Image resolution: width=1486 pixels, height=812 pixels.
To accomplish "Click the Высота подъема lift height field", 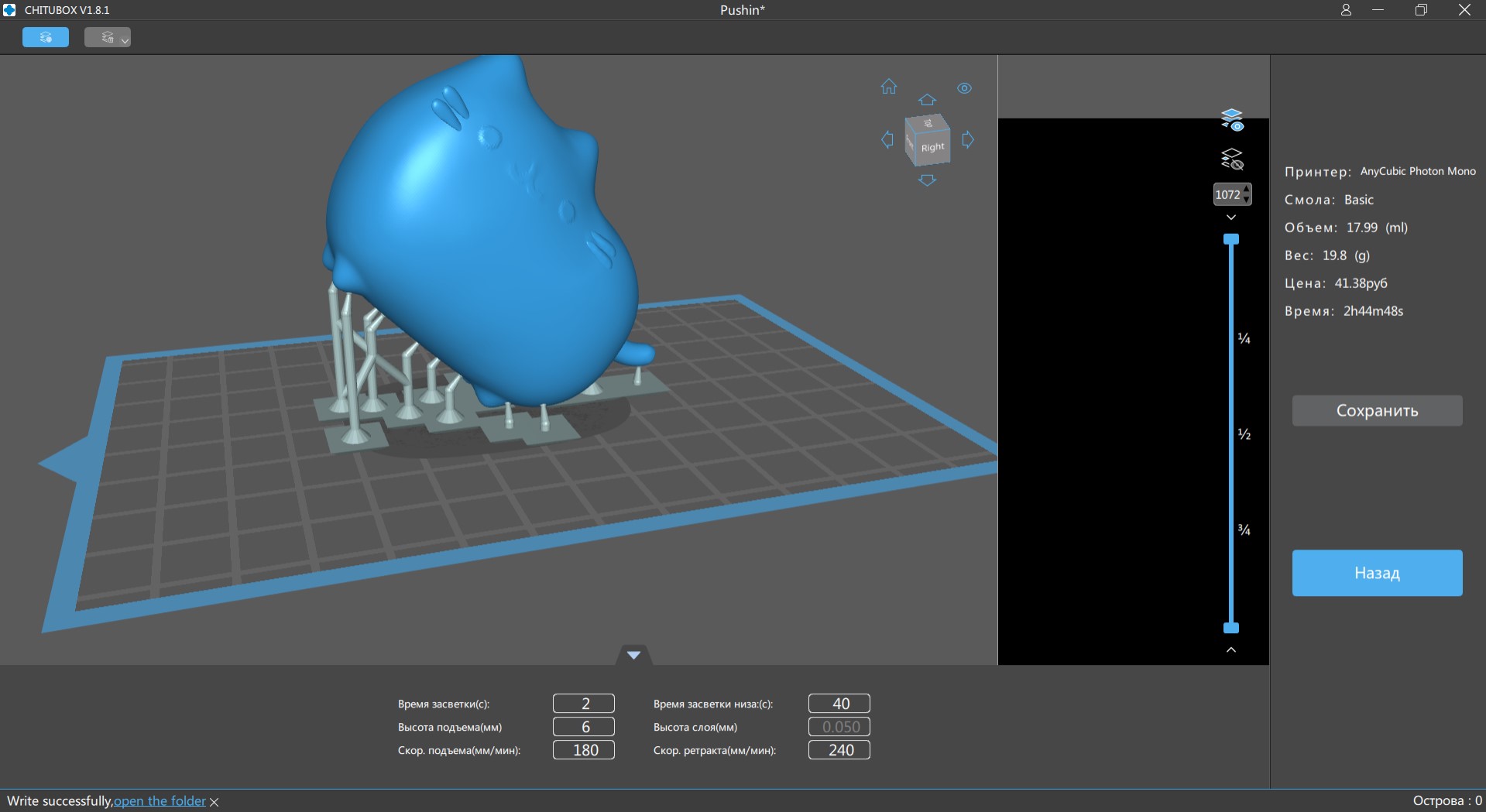I will coord(584,727).
